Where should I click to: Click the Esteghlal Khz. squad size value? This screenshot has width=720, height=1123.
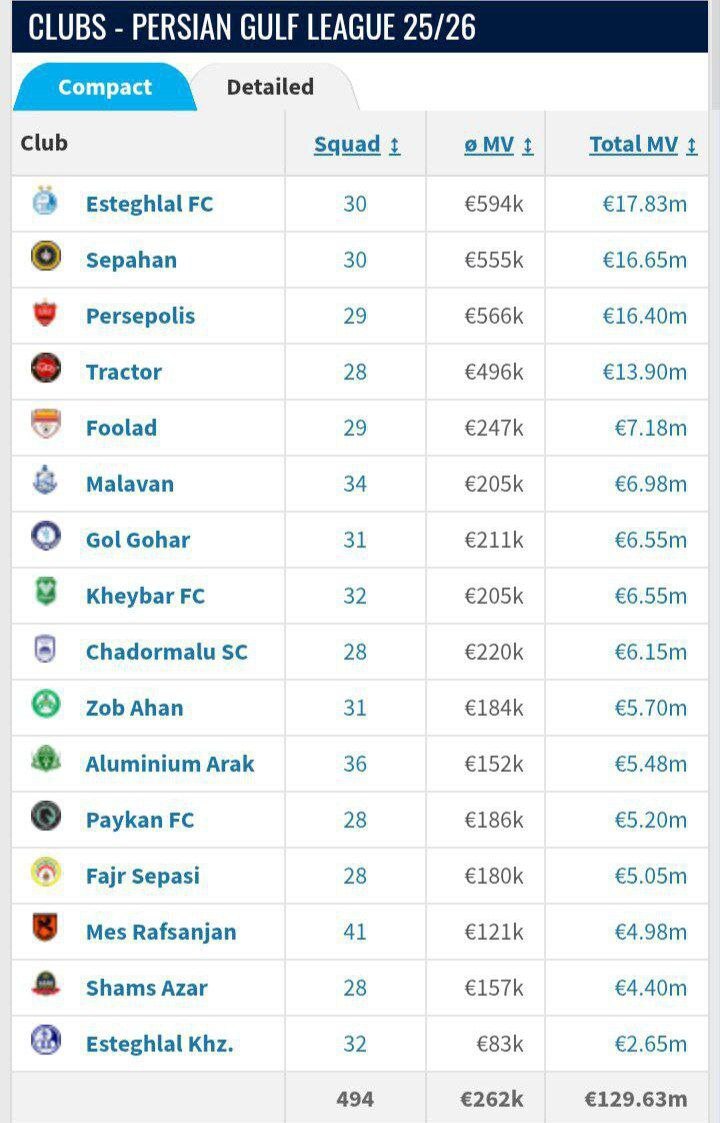[354, 1044]
